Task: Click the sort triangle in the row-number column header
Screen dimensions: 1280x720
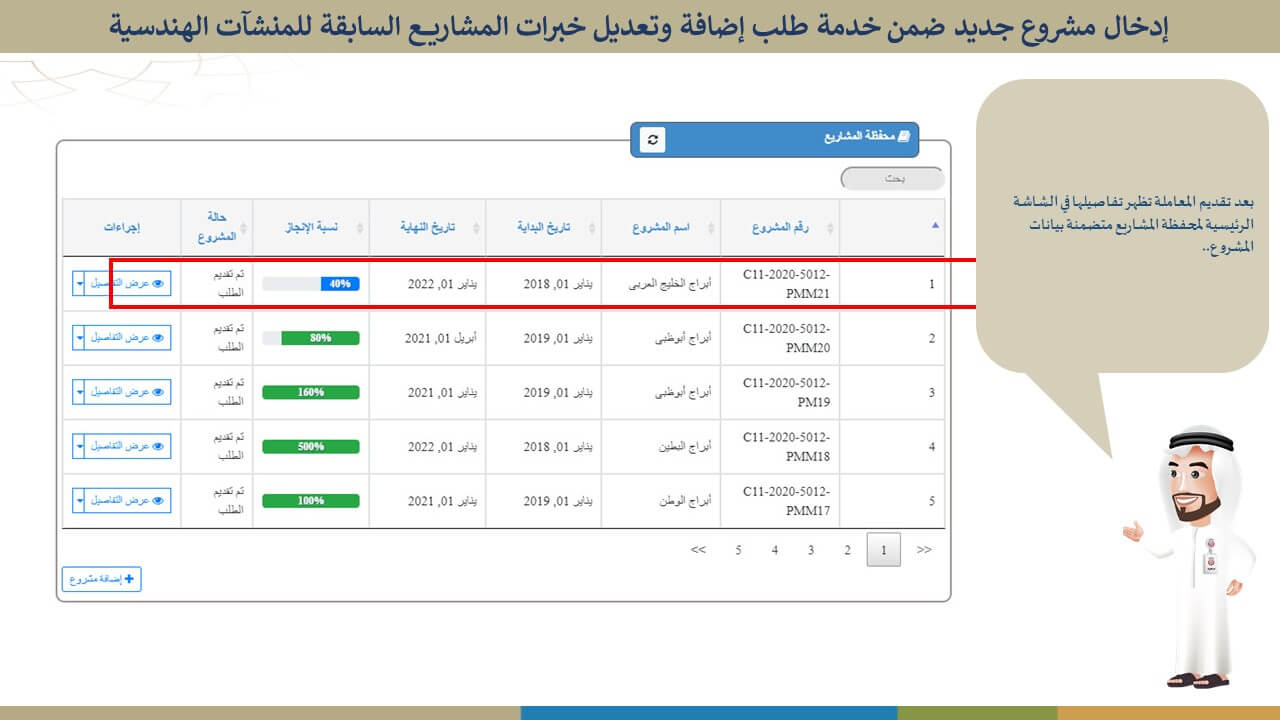Action: (x=935, y=226)
